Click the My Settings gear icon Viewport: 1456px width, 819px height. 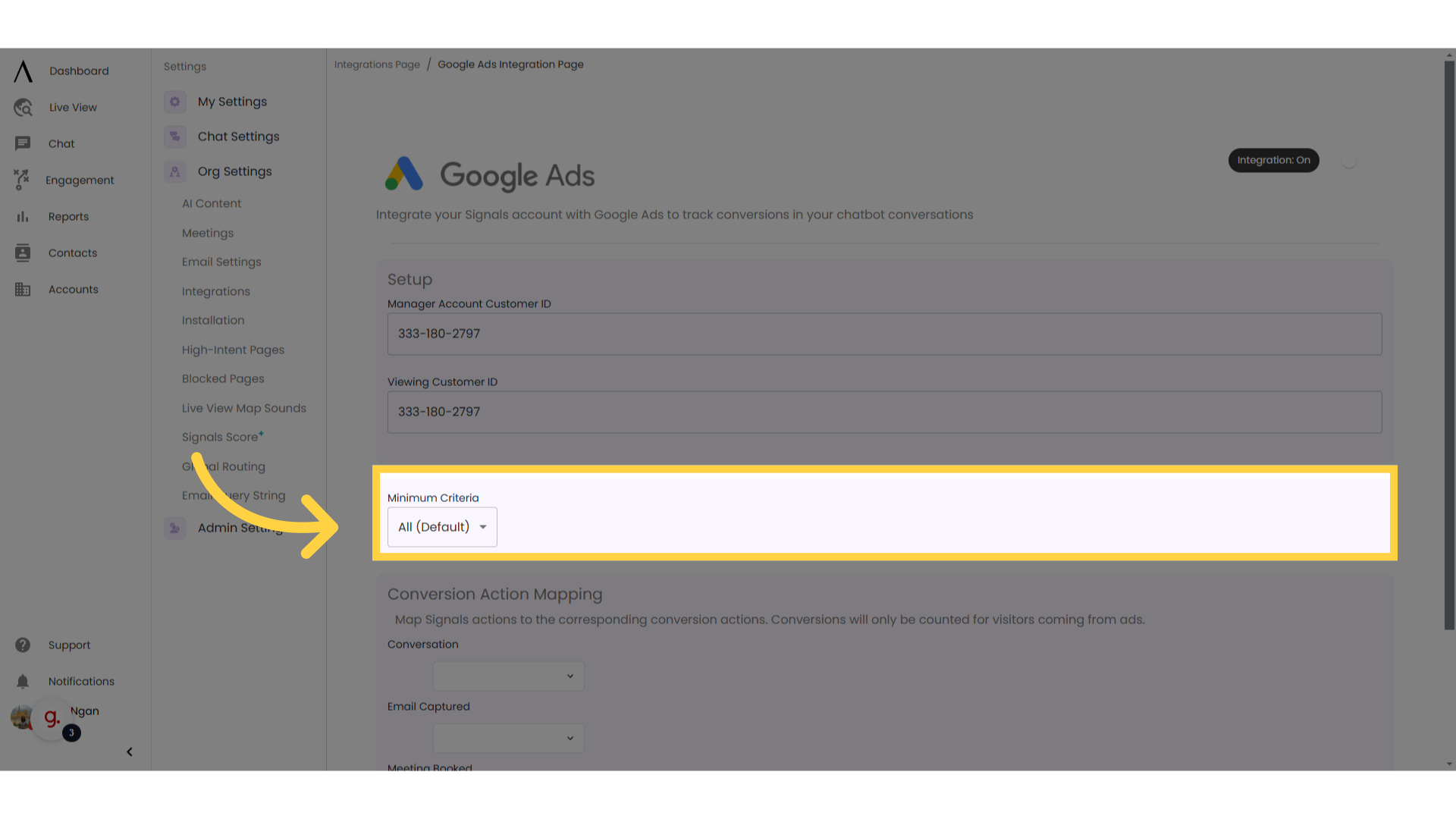click(x=175, y=102)
